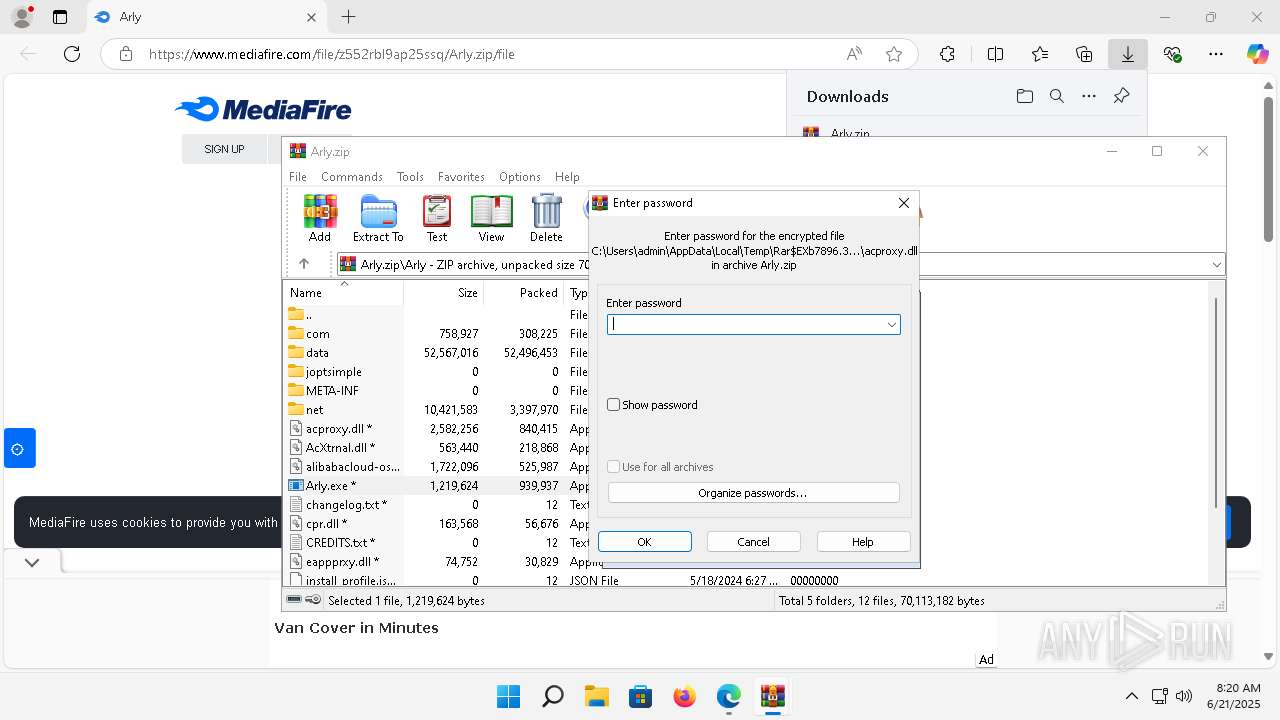This screenshot has width=1280, height=720.
Task: Click Read aloud icon in address bar
Action: click(854, 54)
